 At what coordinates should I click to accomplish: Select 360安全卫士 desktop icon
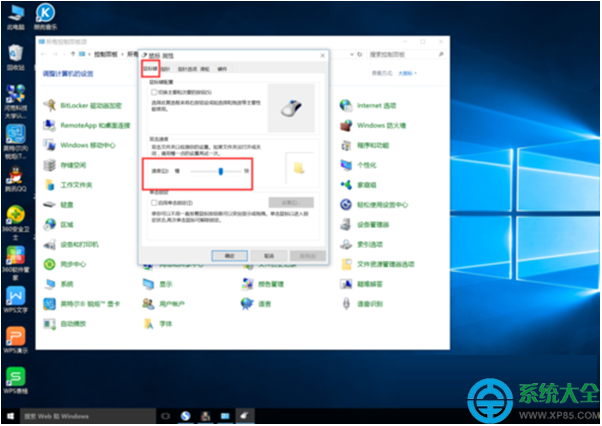point(16,223)
